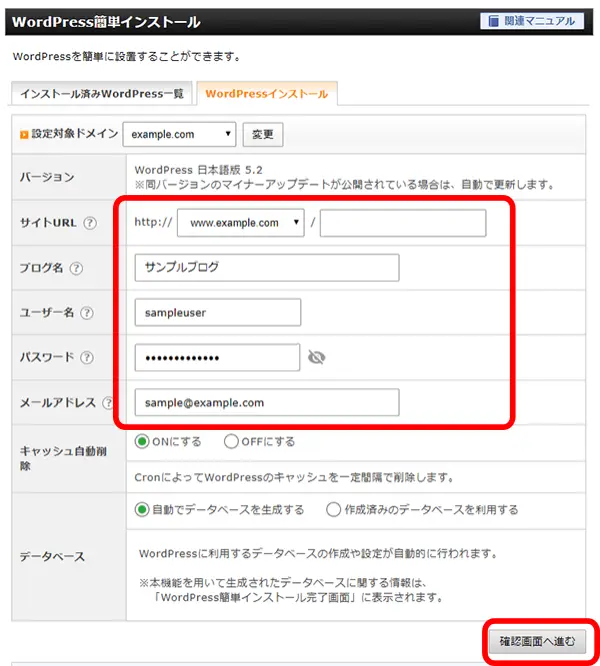Viewport: 600px width, 666px height.
Task: Click help icon beside メールアドレス
Action: click(103, 402)
